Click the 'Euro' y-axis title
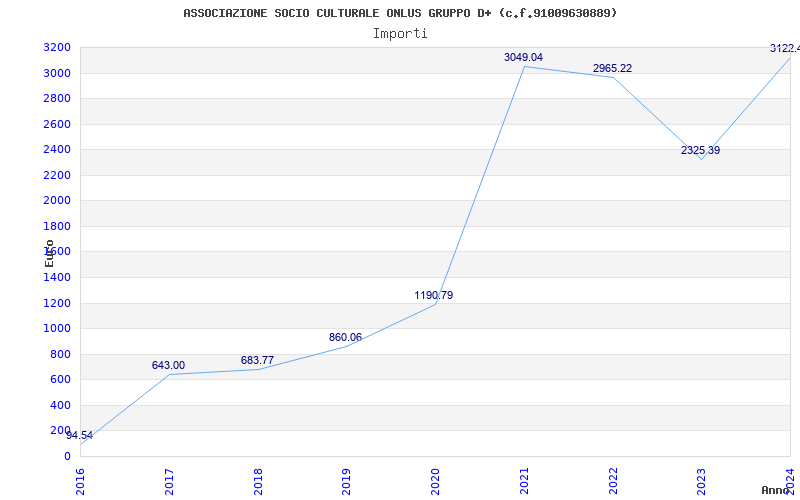Screen dimensions: 800x500 tap(49, 253)
